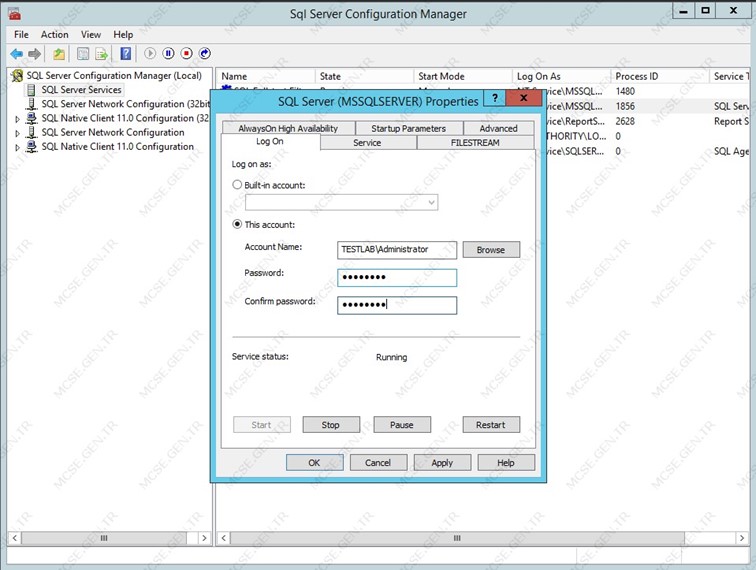Image resolution: width=756 pixels, height=570 pixels.
Task: Click the question mark in Properties title bar
Action: 495,98
